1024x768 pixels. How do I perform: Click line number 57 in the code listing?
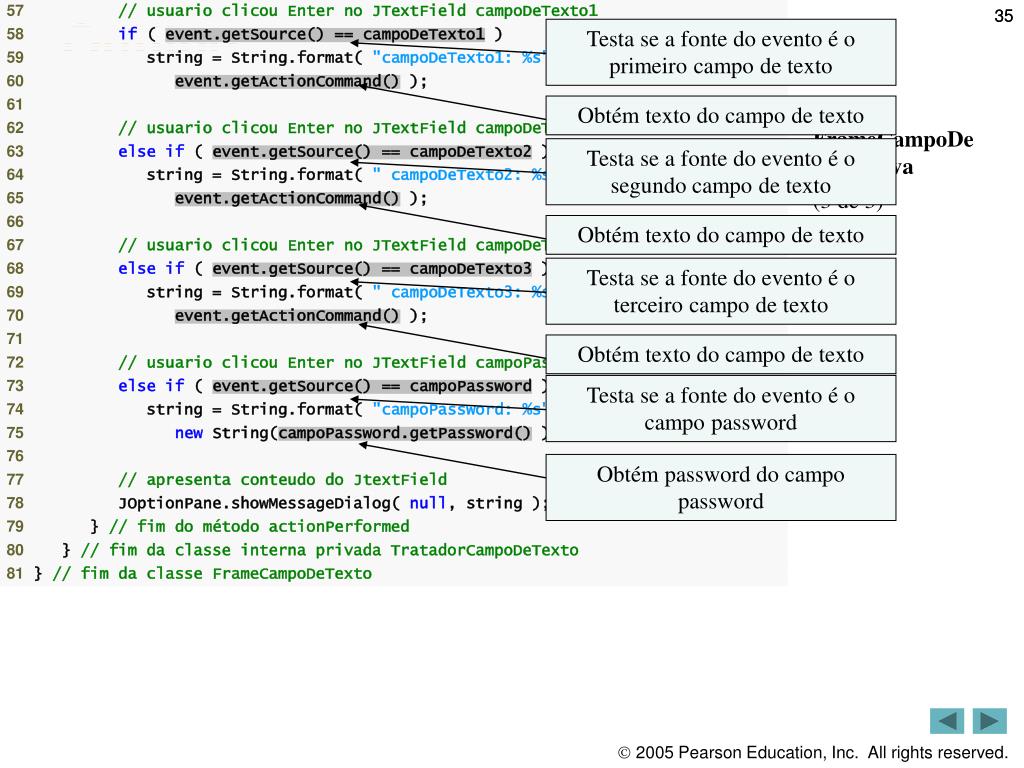14,12
